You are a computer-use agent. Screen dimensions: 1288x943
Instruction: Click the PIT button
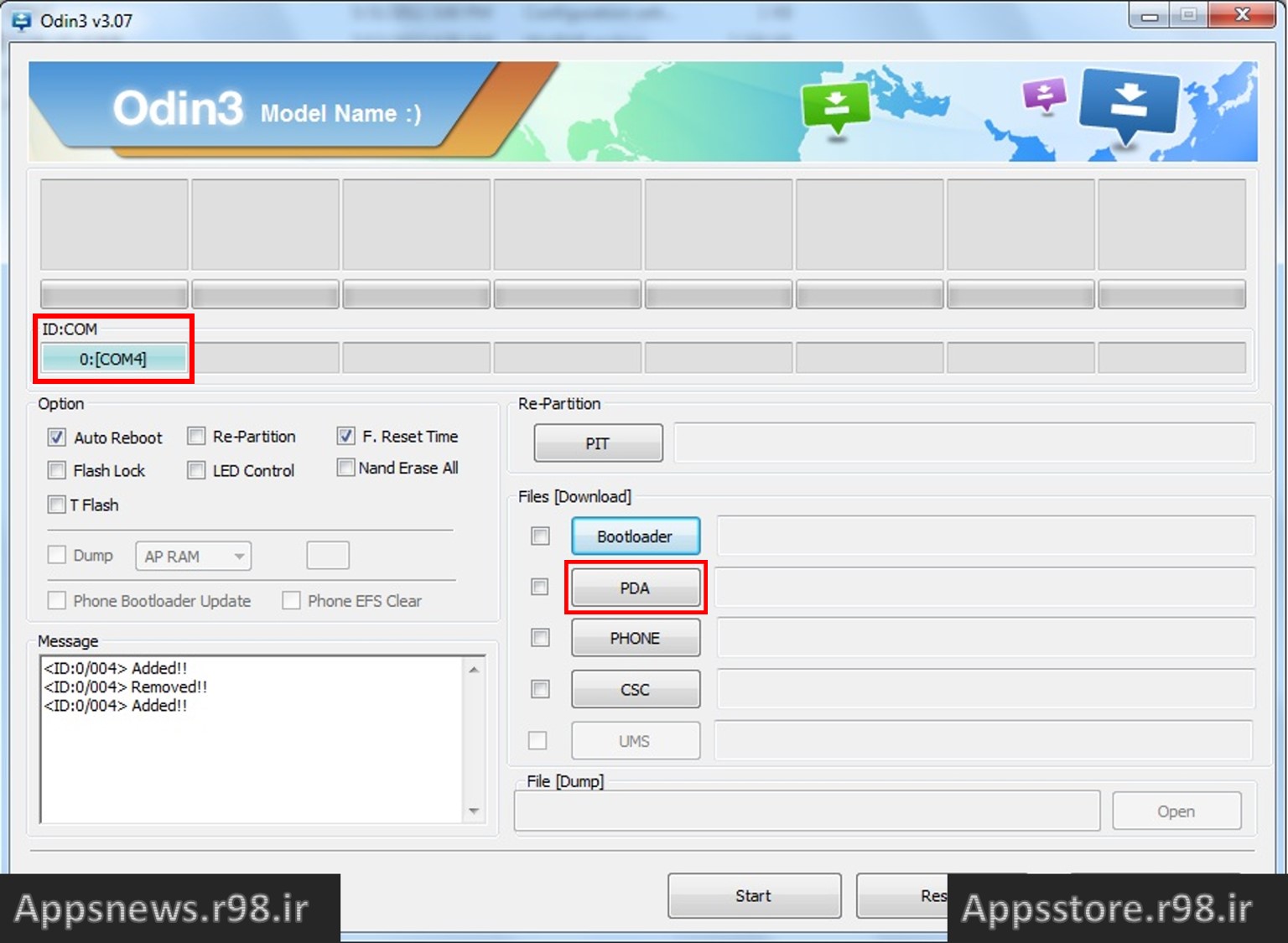click(x=598, y=443)
